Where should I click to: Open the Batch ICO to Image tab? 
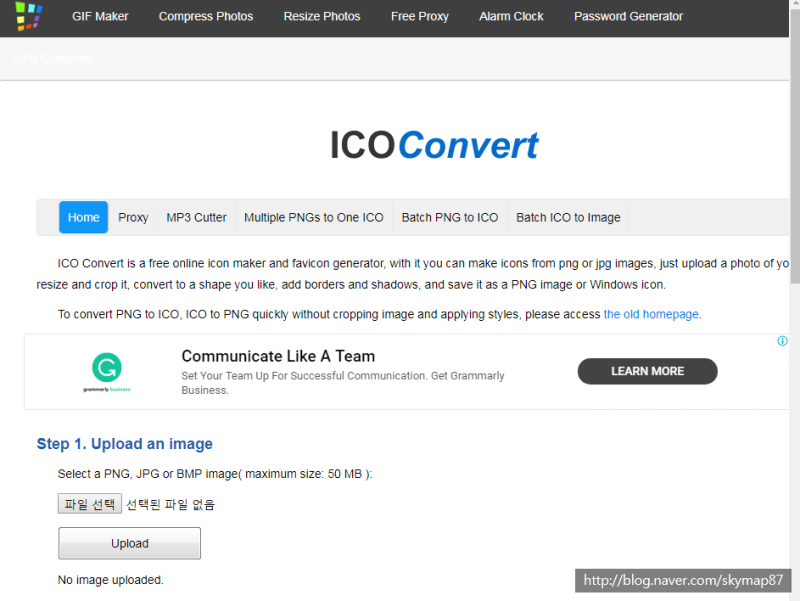[568, 217]
